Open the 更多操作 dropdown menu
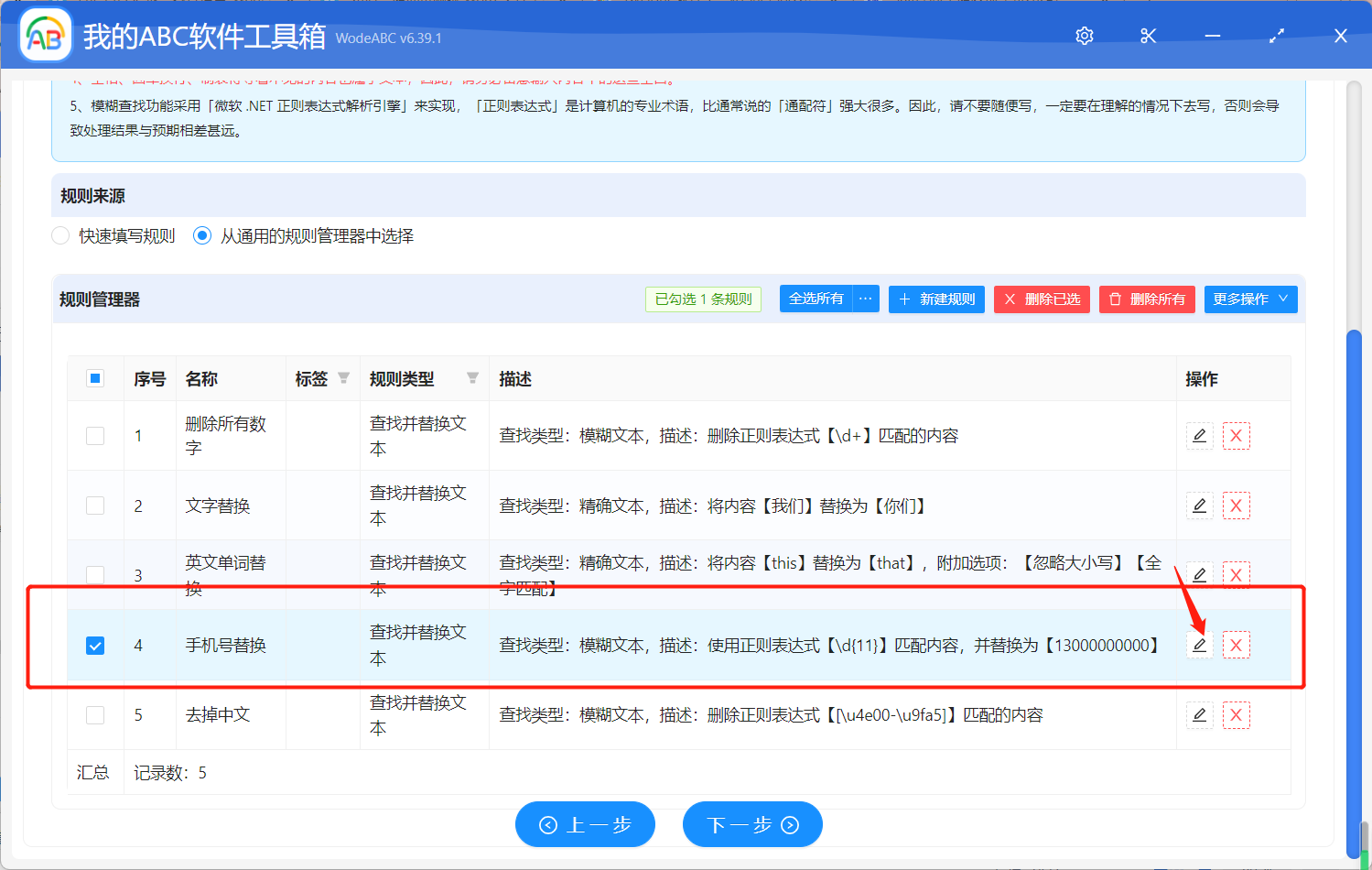The image size is (1372, 870). coord(1250,299)
